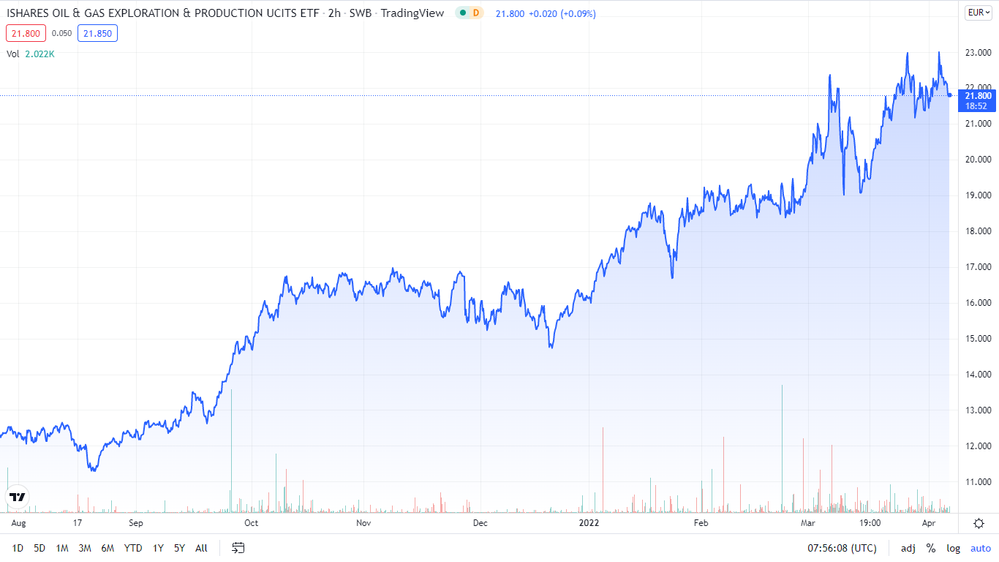Toggle log scale mode
Image resolution: width=999 pixels, height=562 pixels.
[x=953, y=548]
